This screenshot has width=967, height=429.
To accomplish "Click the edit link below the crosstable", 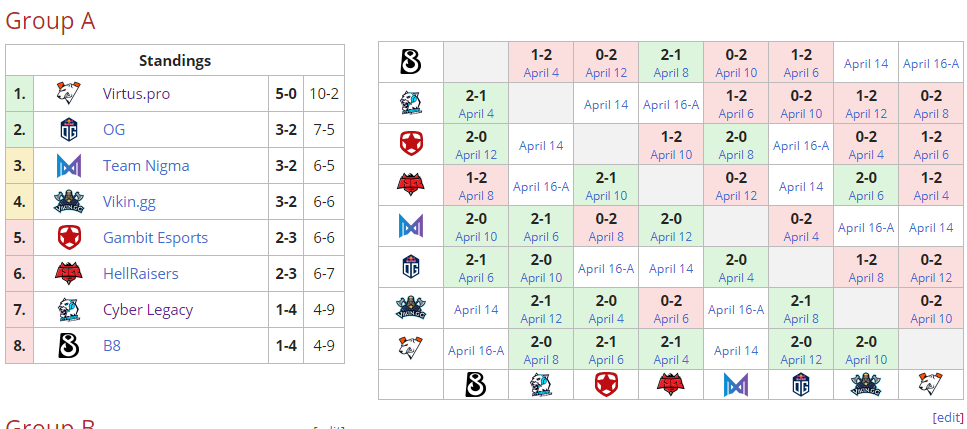I will 947,417.
